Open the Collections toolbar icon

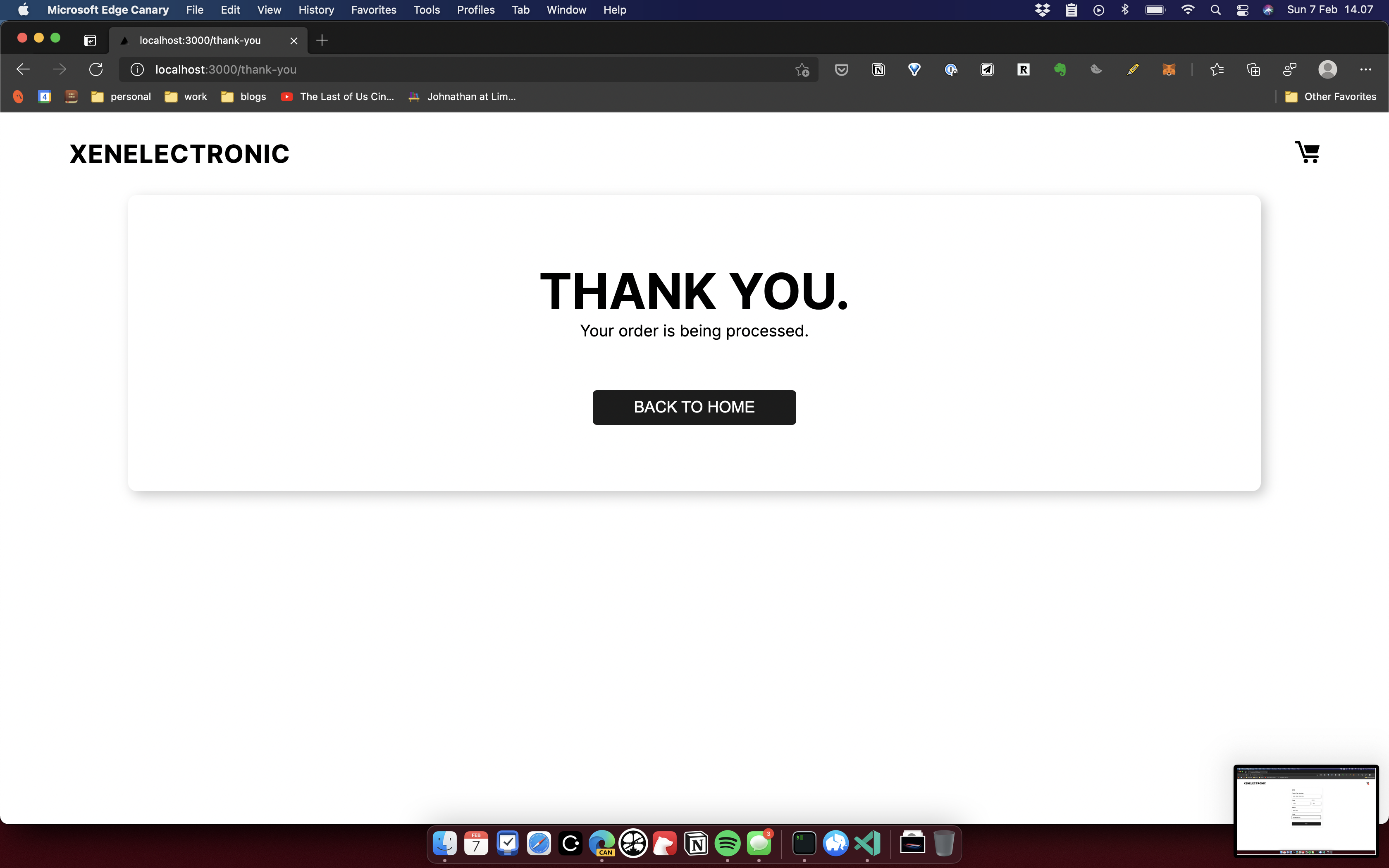pyautogui.click(x=1253, y=70)
